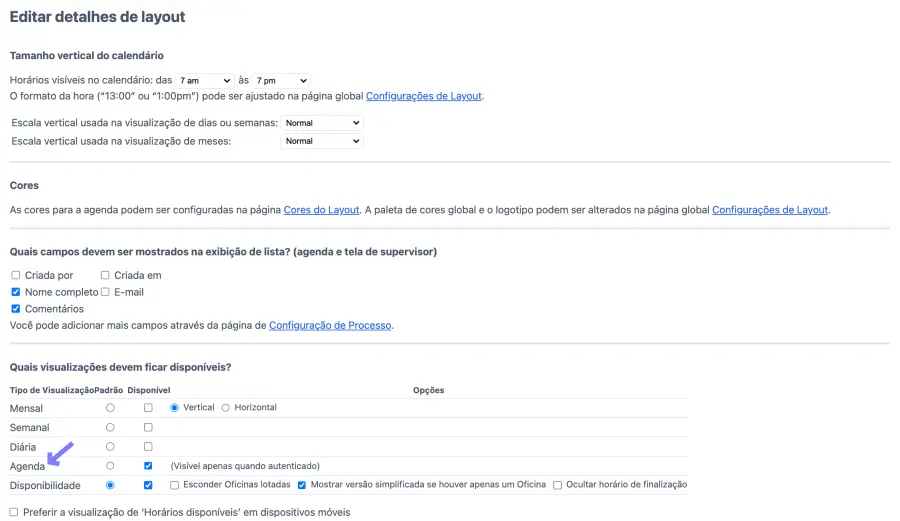Open the 'Configuração de Processo' link
This screenshot has width=900, height=521.
click(330, 325)
